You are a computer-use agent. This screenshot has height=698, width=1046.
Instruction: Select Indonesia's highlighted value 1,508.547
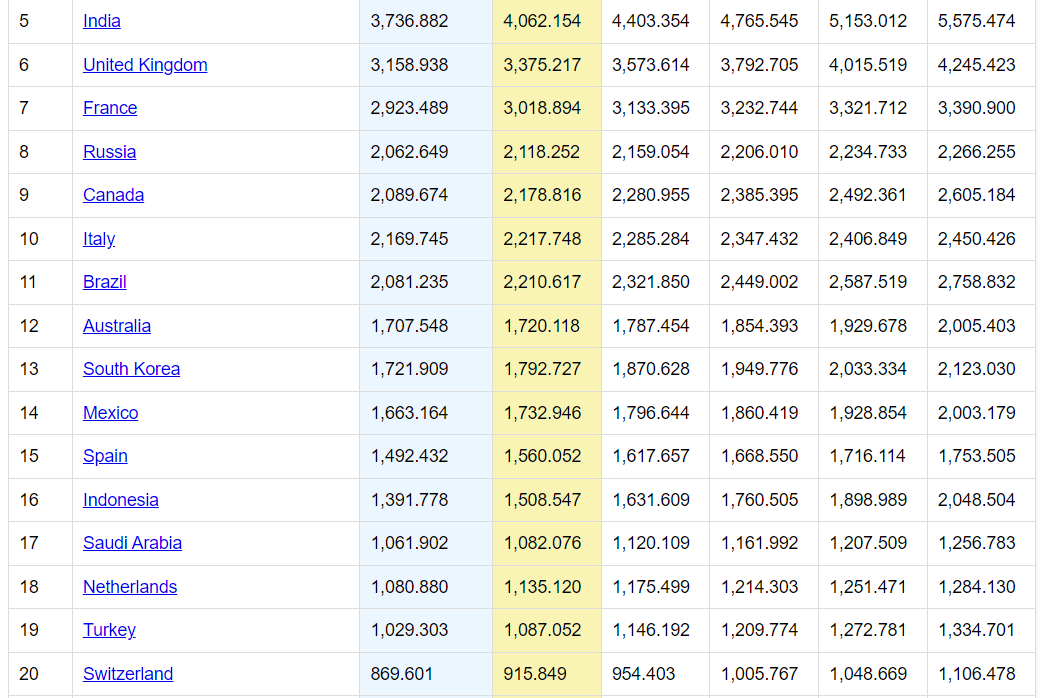tap(542, 500)
